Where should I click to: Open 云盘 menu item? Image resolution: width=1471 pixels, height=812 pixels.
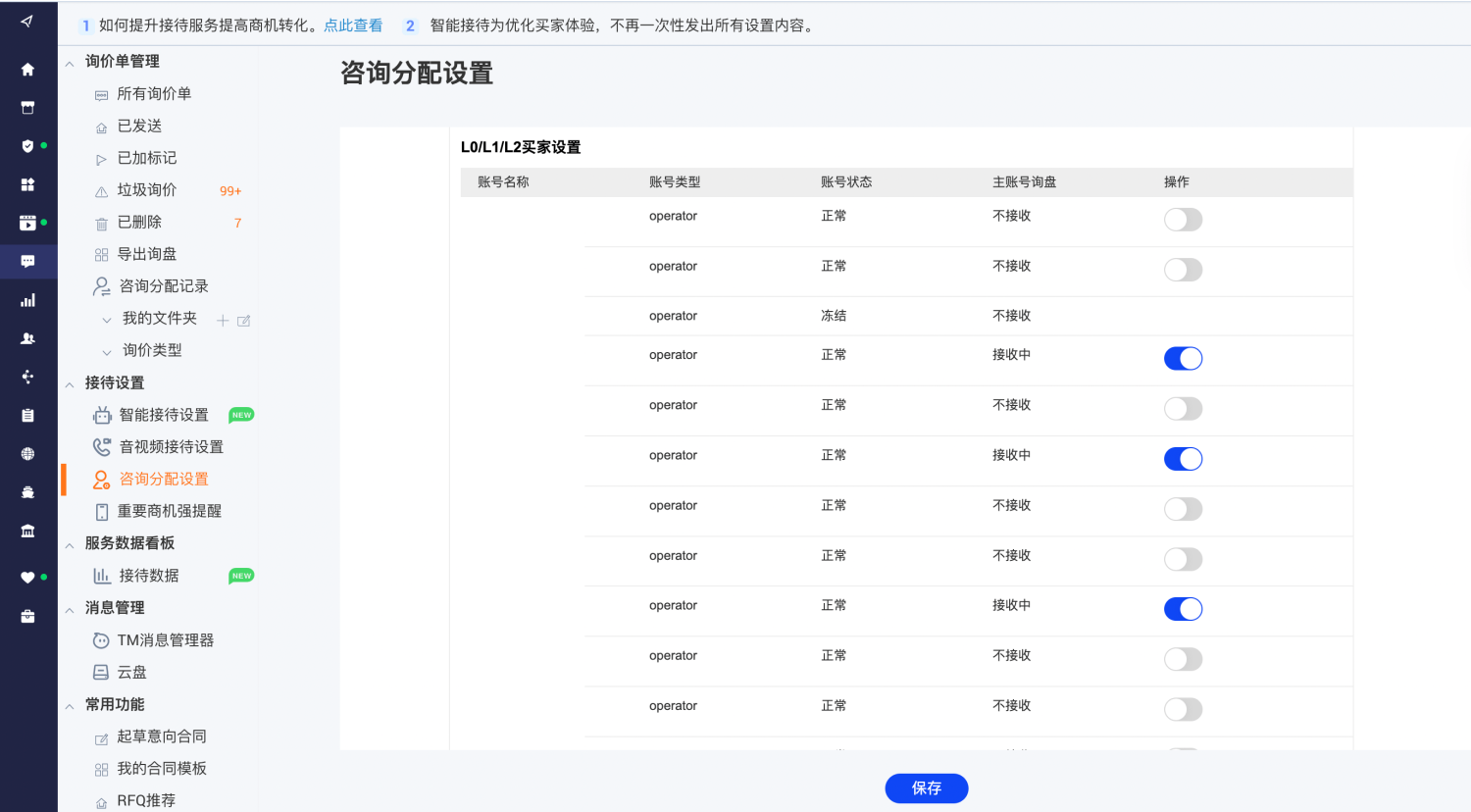pos(132,673)
